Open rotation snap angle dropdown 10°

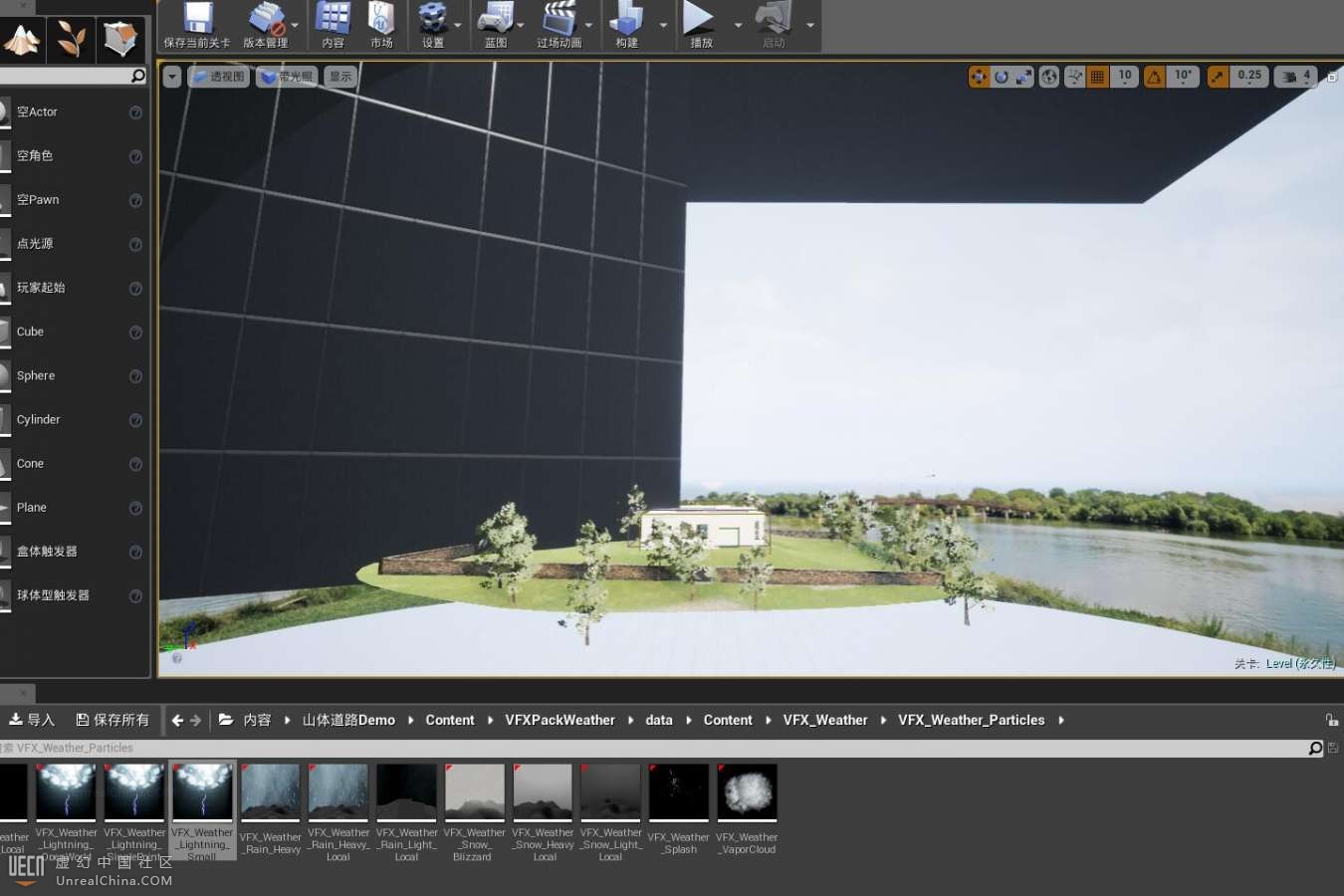pos(1183,77)
